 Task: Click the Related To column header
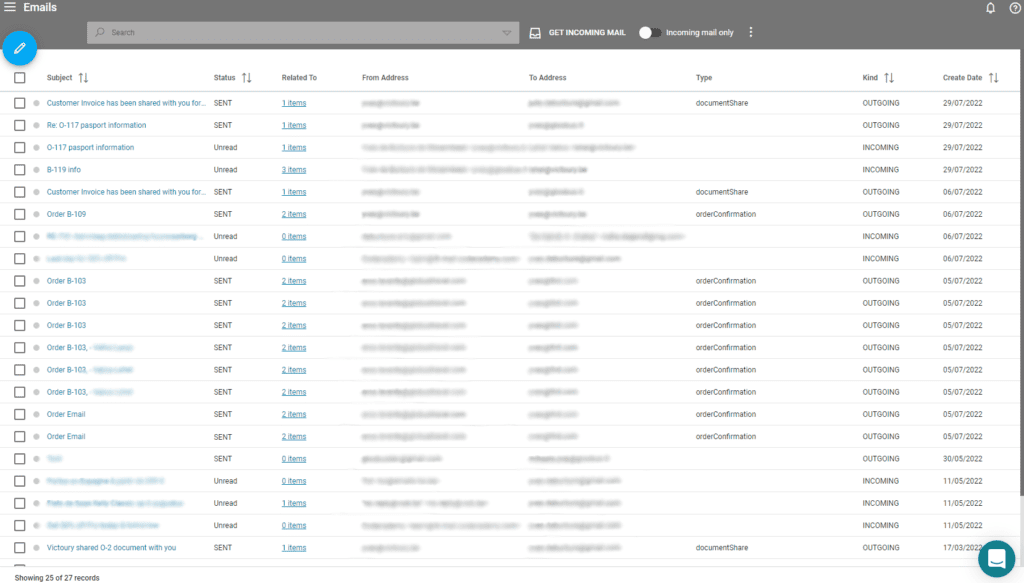pyautogui.click(x=299, y=78)
